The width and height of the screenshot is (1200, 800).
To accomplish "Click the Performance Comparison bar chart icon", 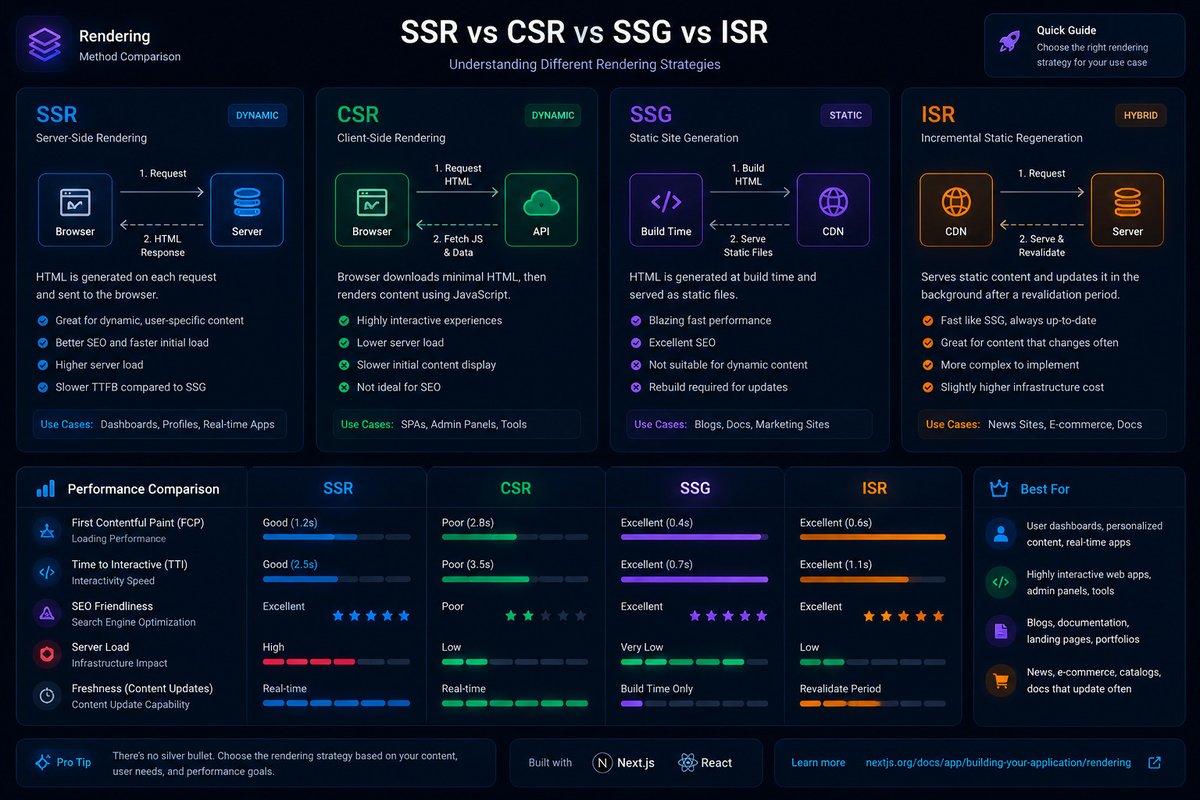I will (46, 489).
